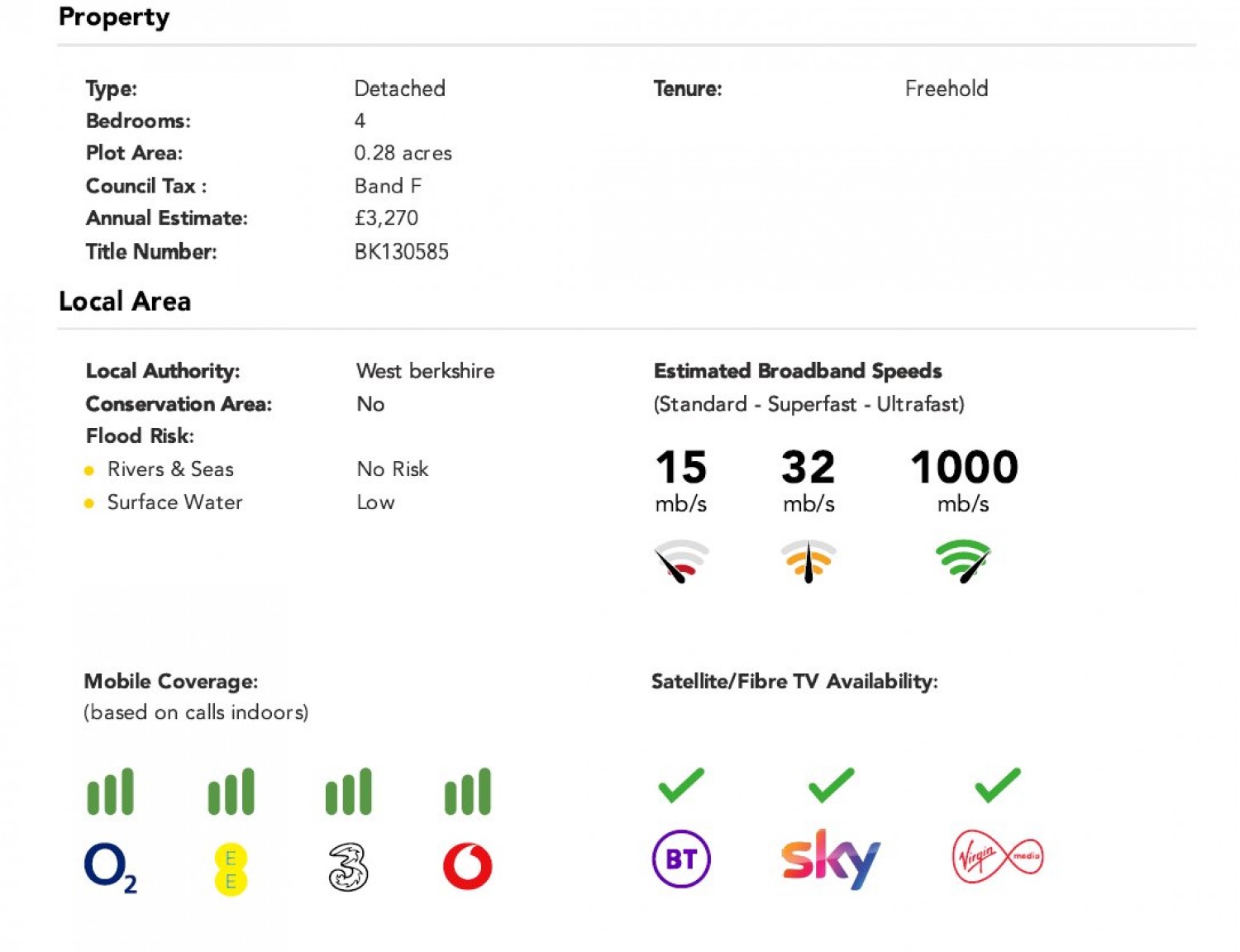Click the green checkmark above Sky
The width and height of the screenshot is (1240, 952).
pyautogui.click(x=831, y=785)
